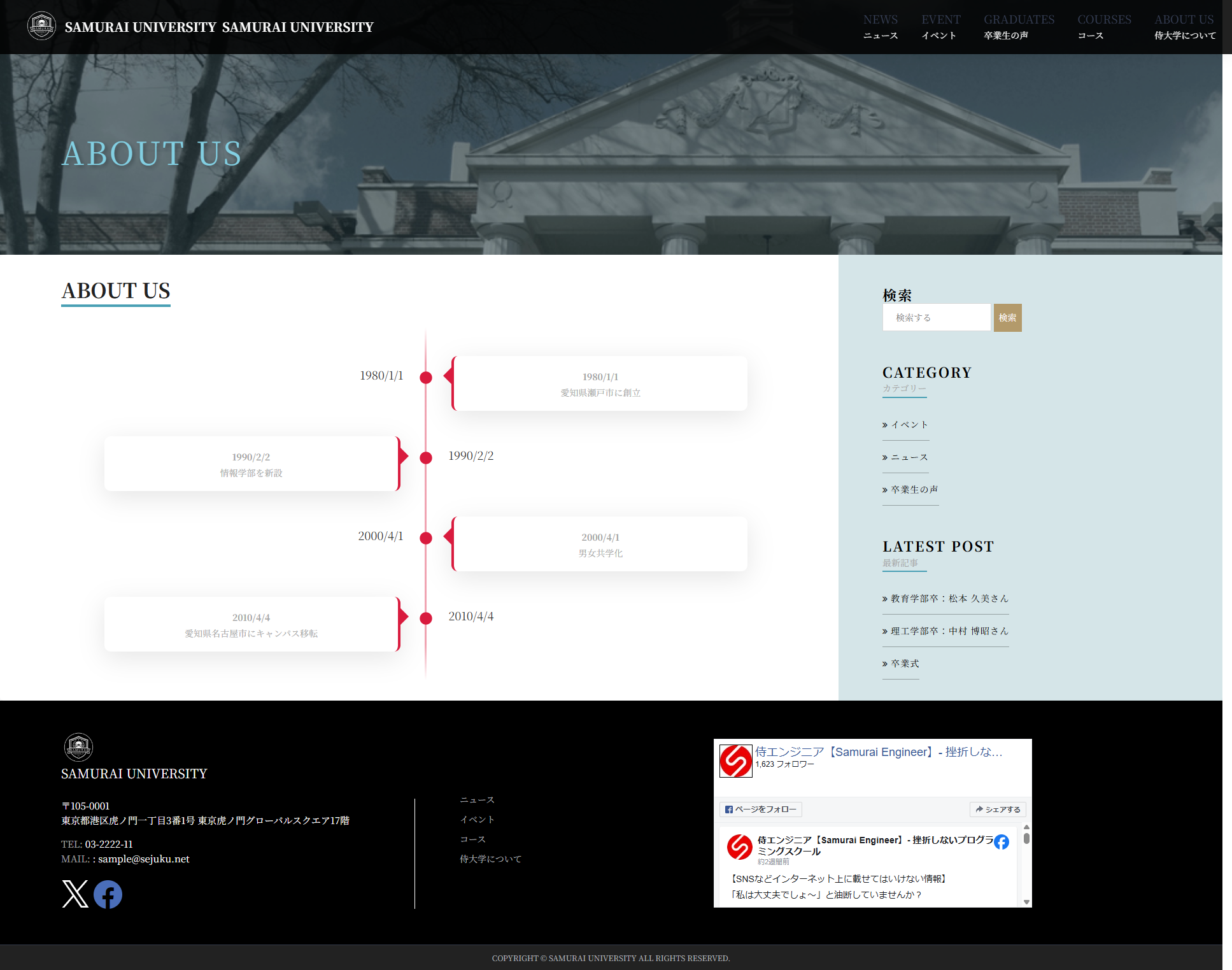Open the Facebook footer icon
This screenshot has height=970, width=1232.
pyautogui.click(x=108, y=894)
